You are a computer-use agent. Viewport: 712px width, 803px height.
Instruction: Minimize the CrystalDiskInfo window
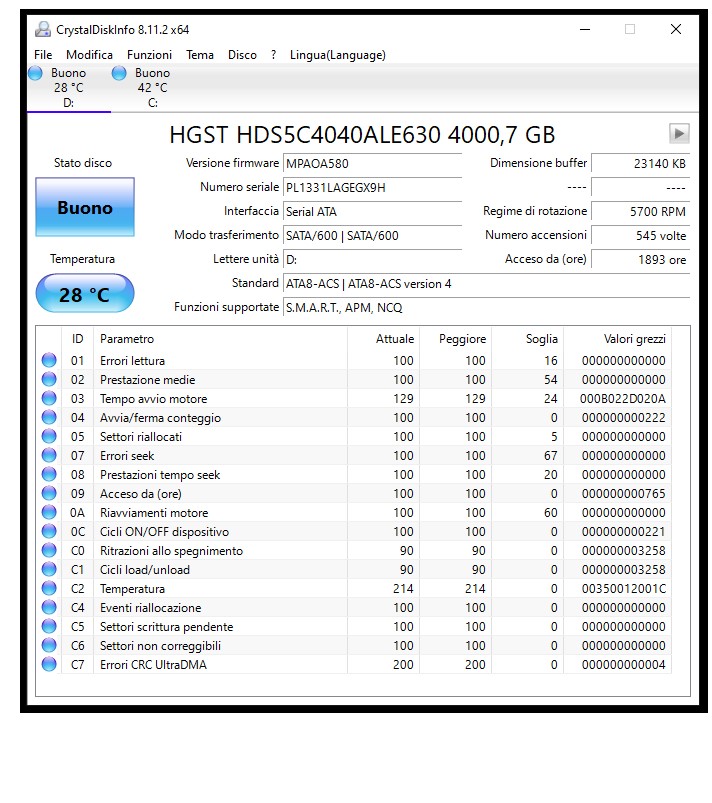(x=584, y=29)
